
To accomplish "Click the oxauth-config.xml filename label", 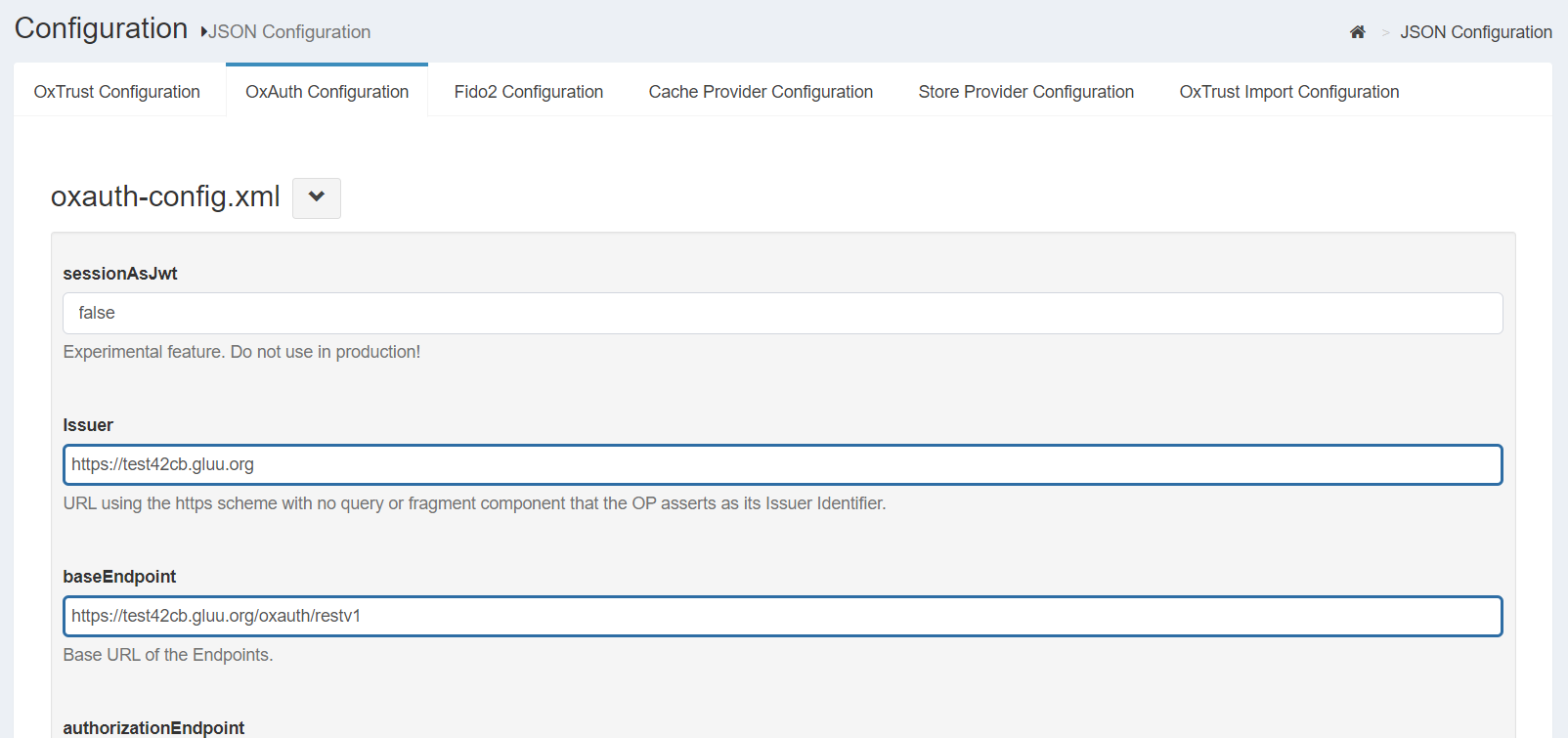I will tap(164, 196).
